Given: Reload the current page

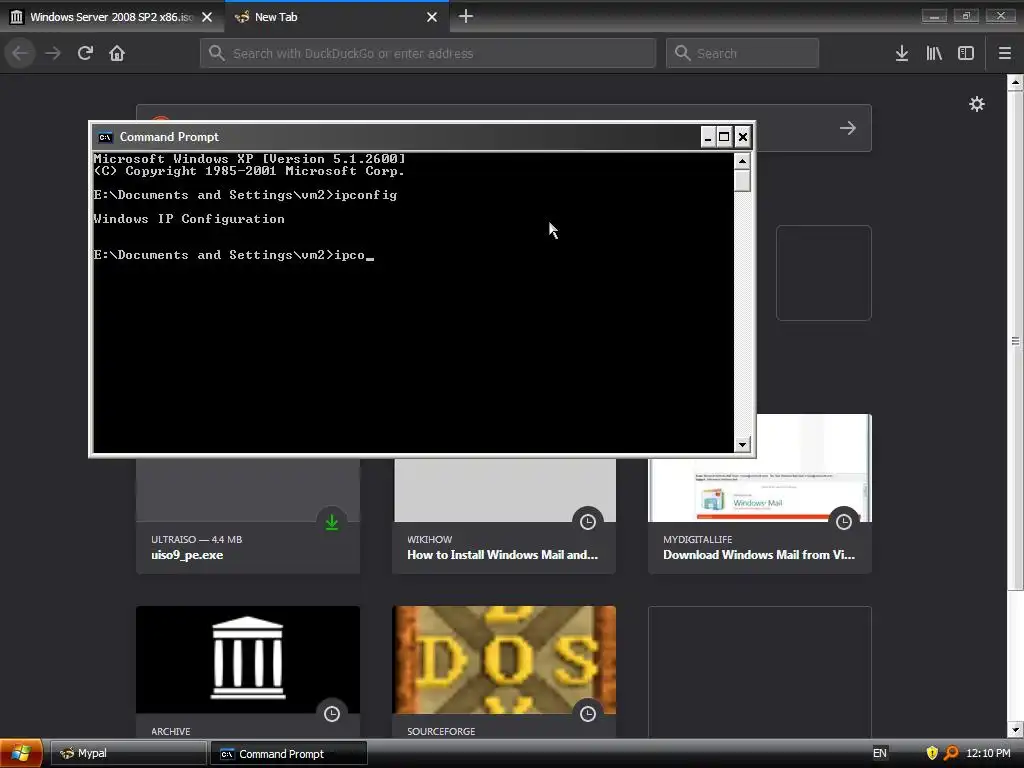Looking at the screenshot, I should click(85, 53).
